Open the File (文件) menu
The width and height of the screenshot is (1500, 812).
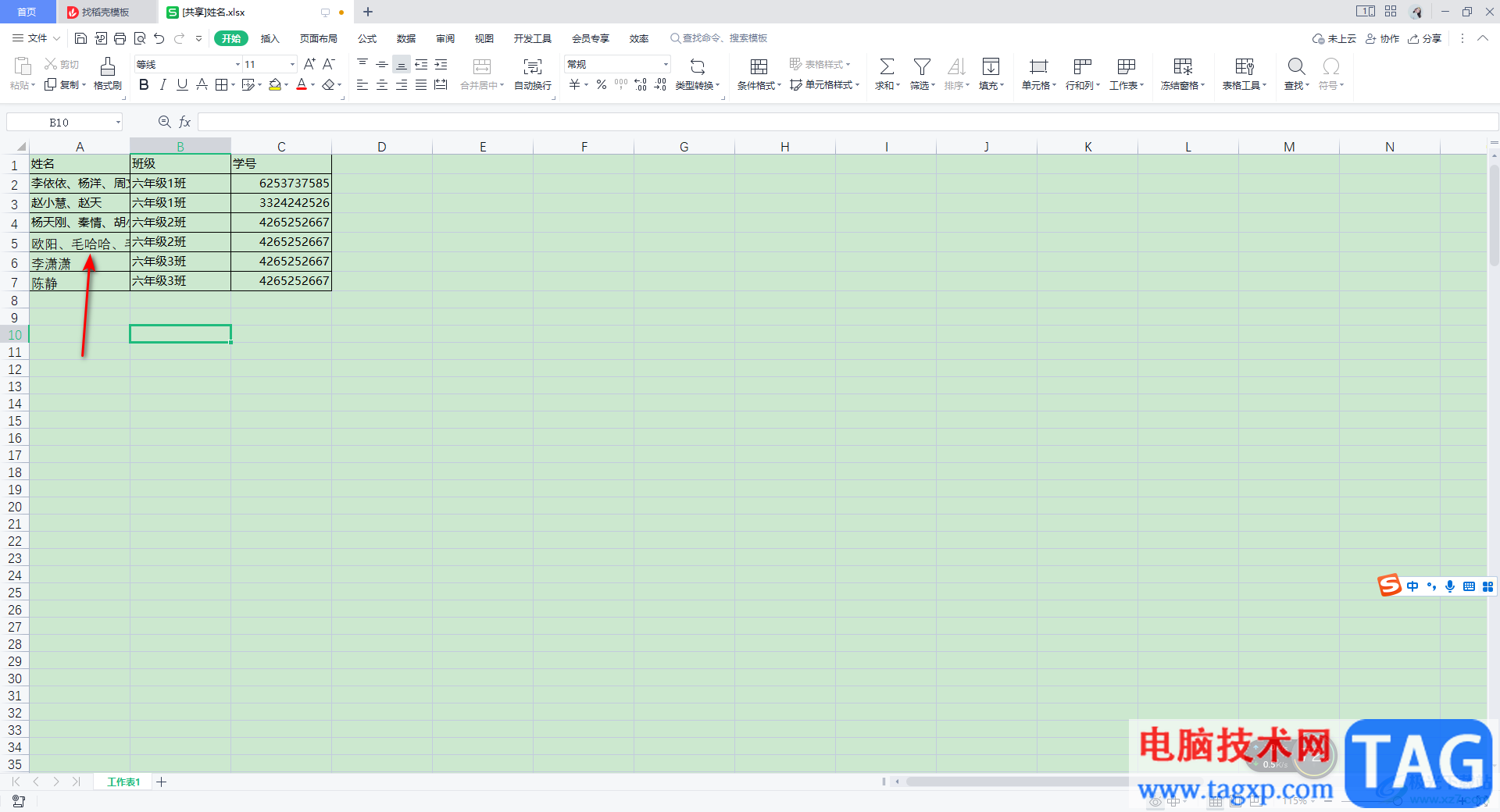(x=36, y=38)
